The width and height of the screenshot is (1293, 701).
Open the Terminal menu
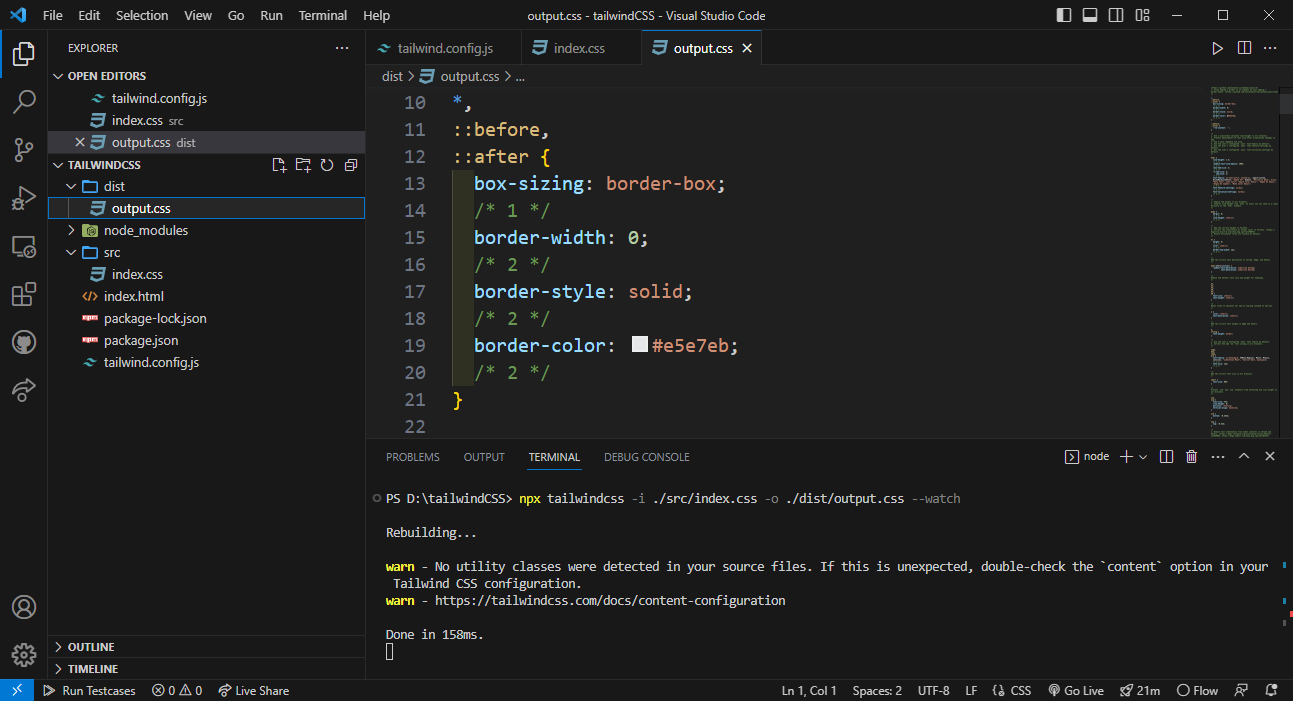point(323,15)
